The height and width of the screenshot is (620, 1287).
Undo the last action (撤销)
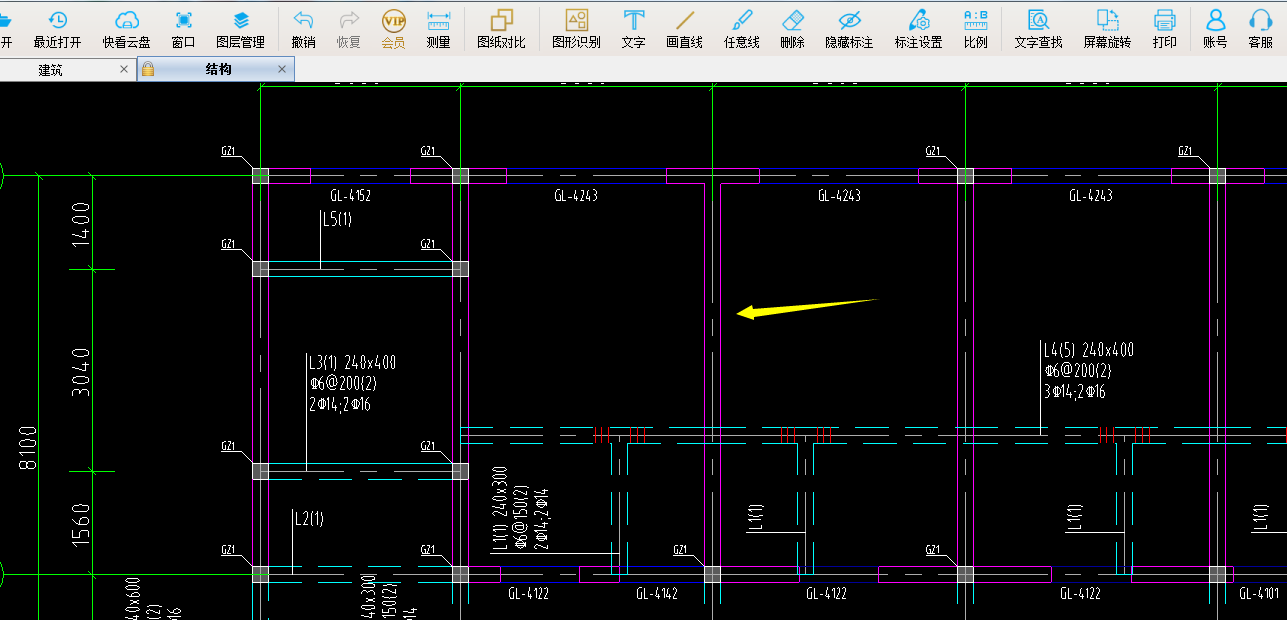[x=303, y=28]
